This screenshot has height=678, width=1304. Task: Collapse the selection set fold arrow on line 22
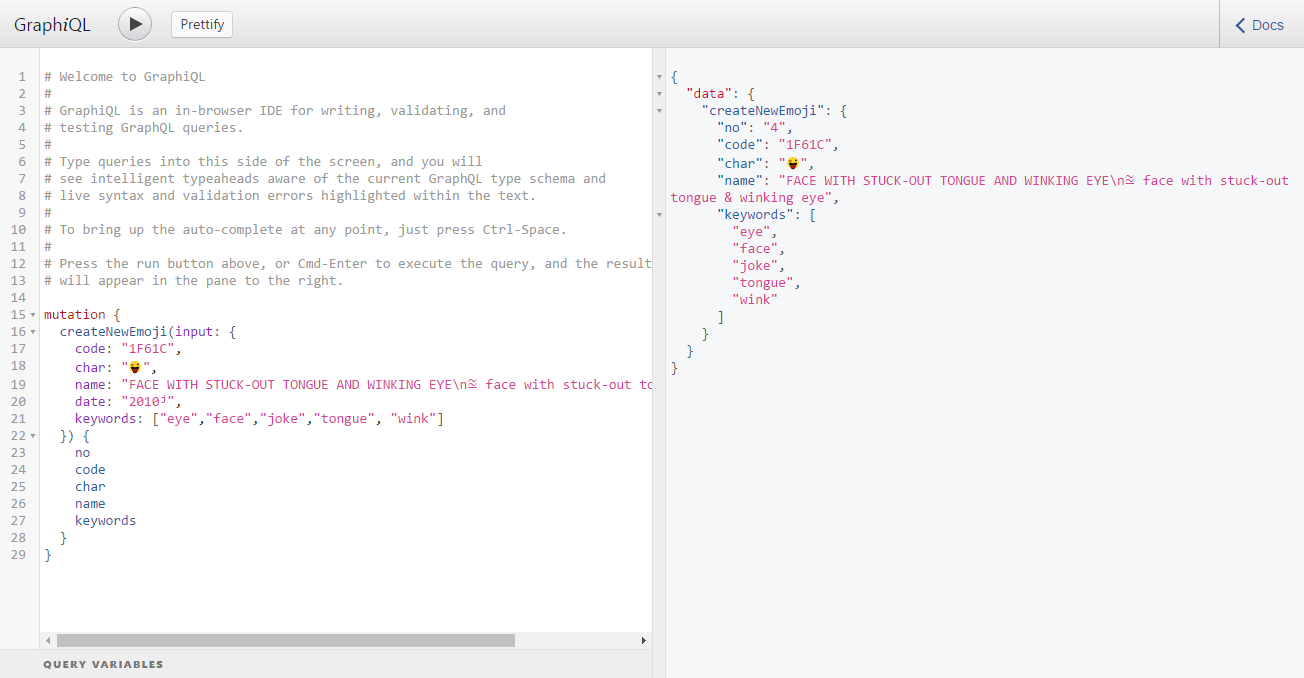click(33, 436)
